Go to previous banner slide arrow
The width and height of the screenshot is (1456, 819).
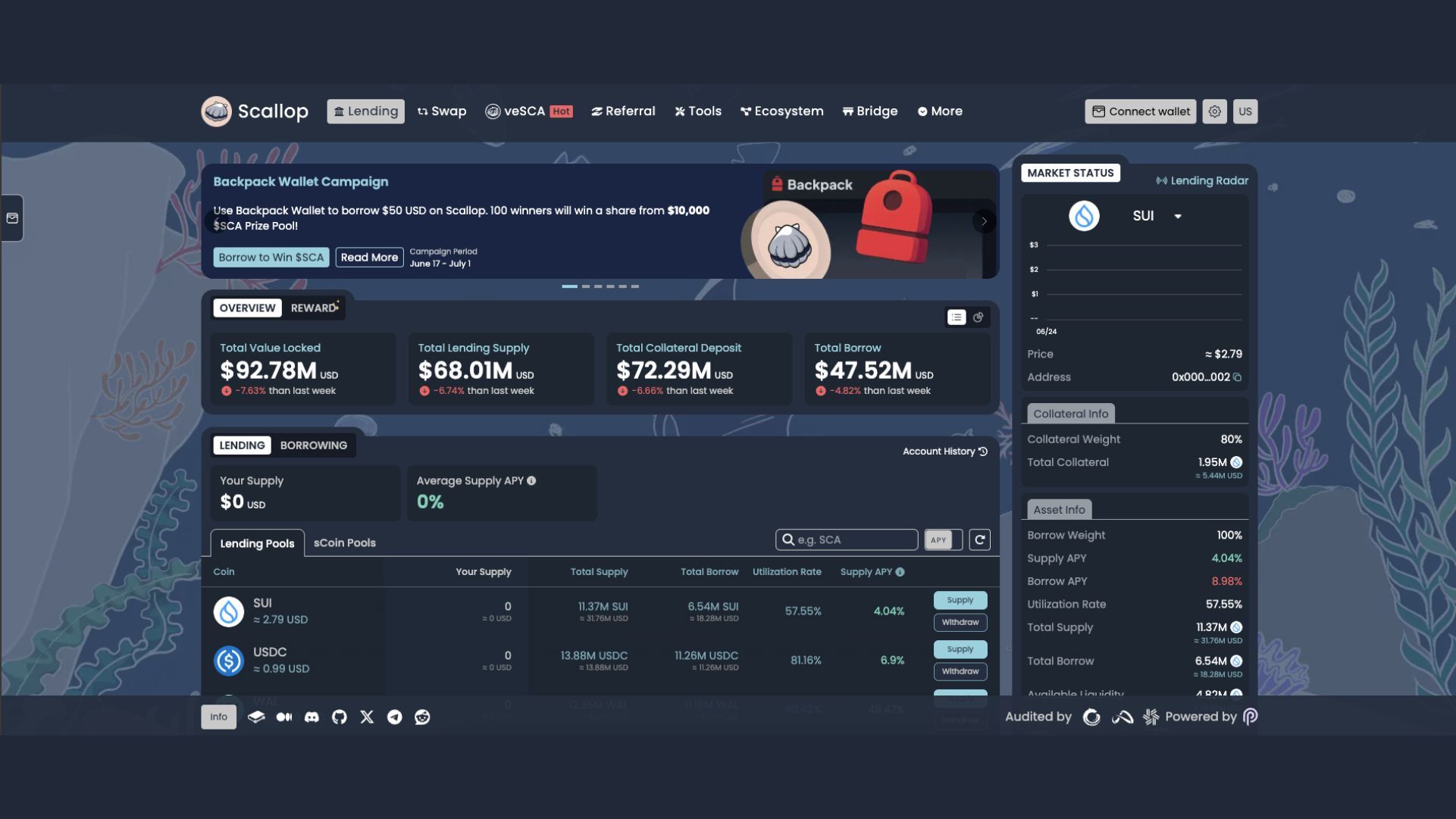pos(216,221)
